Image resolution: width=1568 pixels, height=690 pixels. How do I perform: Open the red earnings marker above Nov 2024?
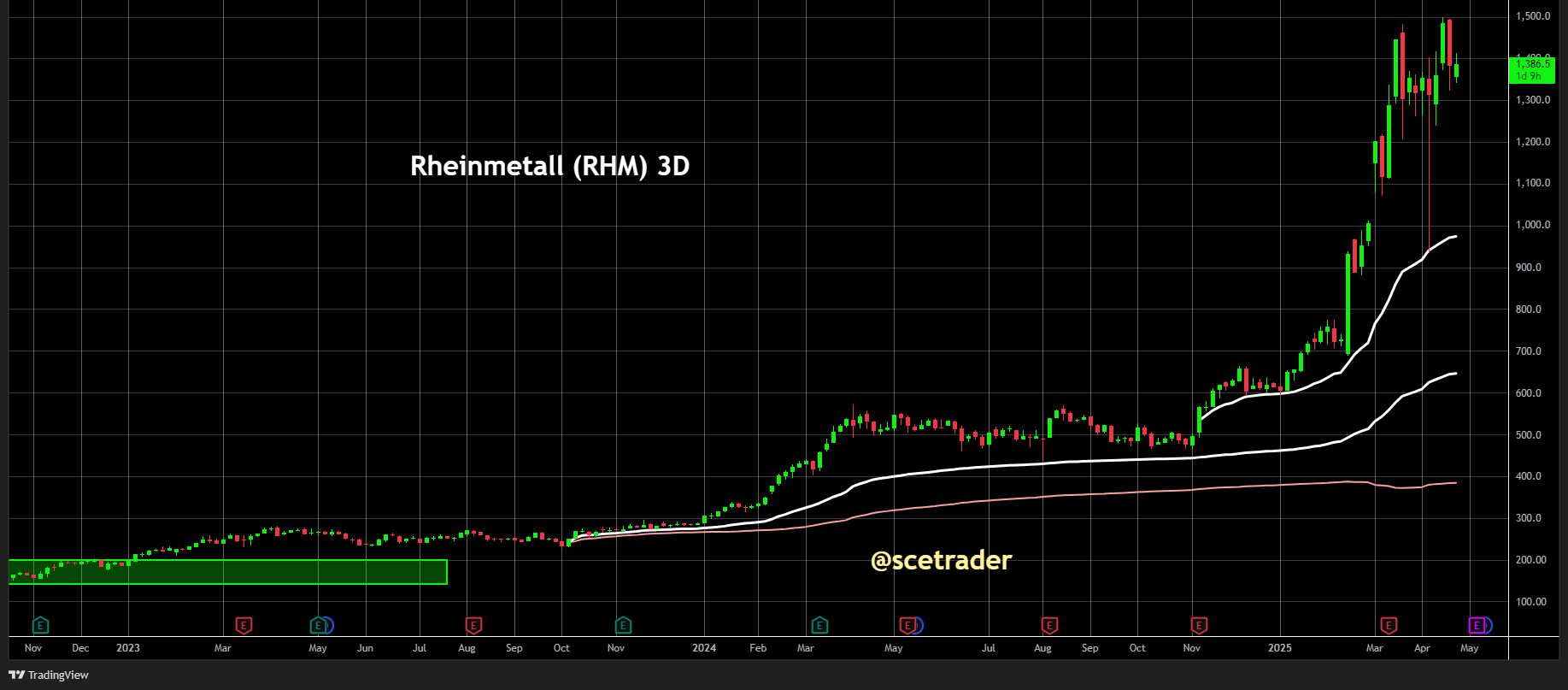1199,625
